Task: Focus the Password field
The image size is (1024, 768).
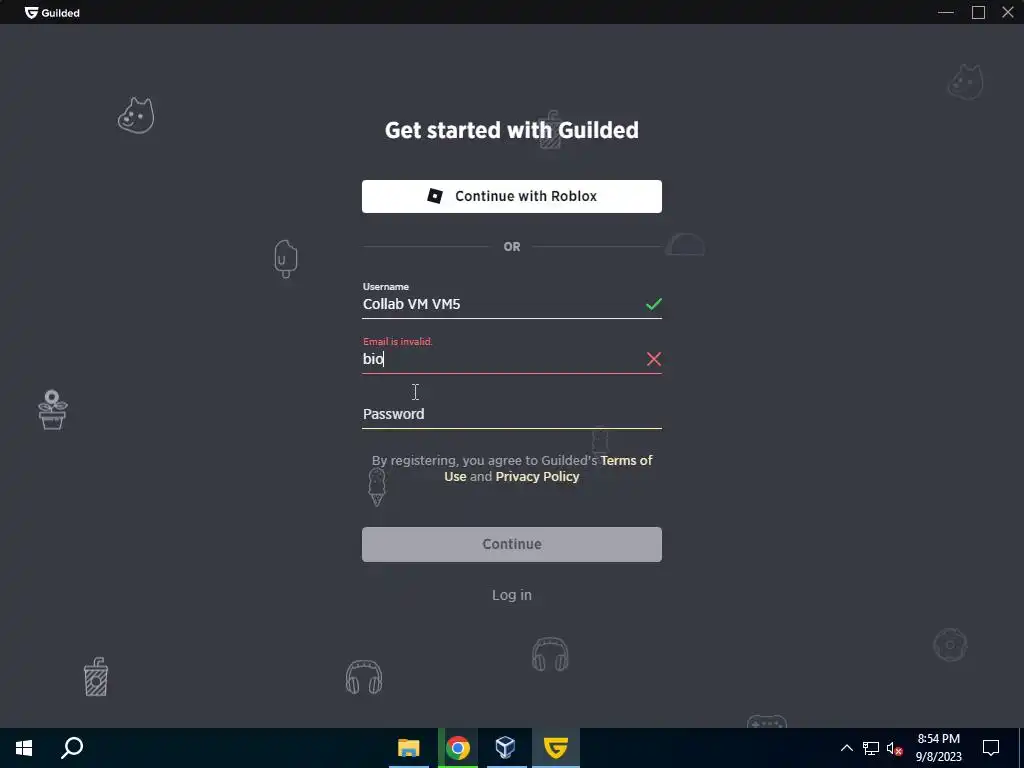Action: click(511, 414)
